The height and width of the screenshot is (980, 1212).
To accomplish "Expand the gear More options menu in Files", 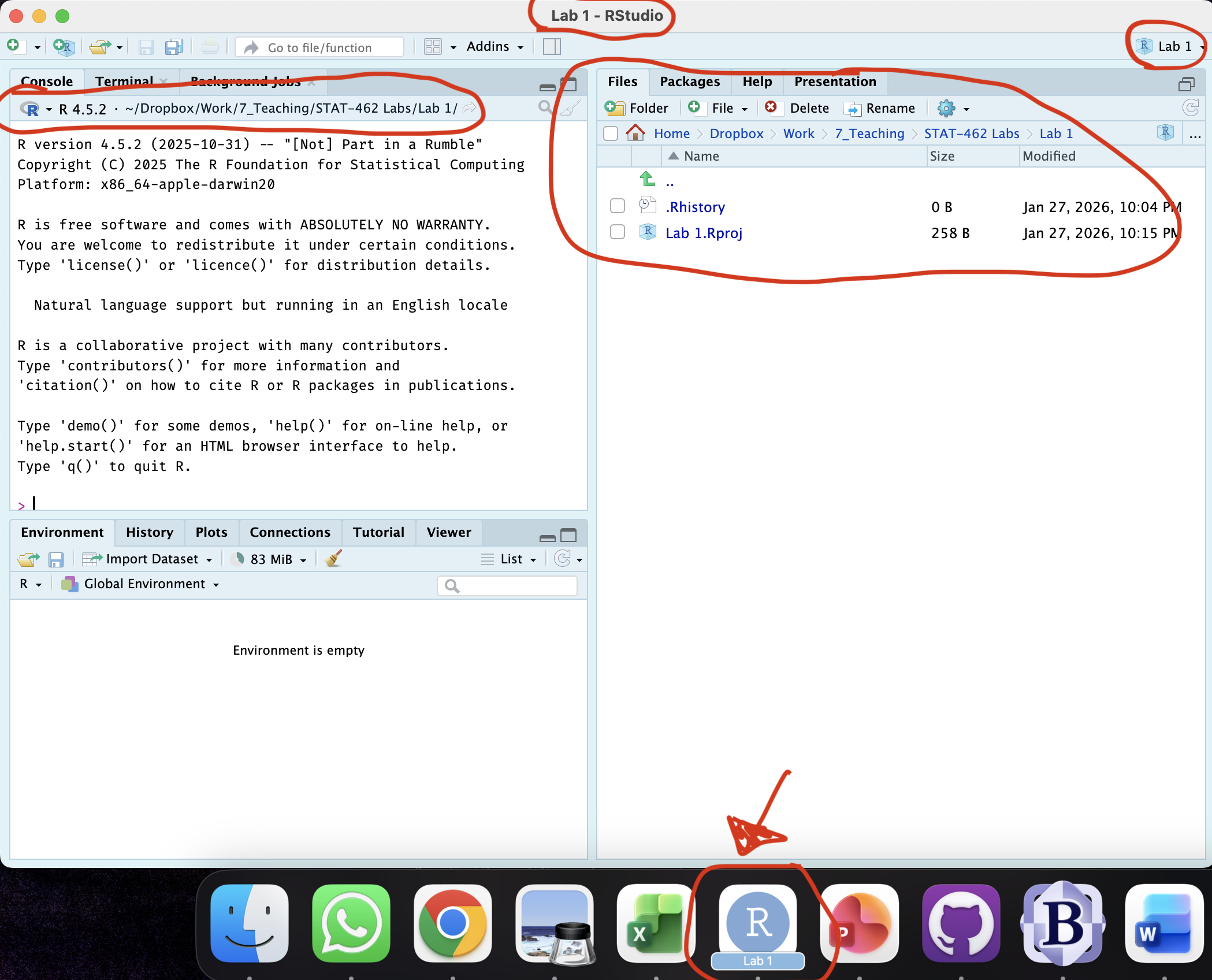I will (x=951, y=109).
